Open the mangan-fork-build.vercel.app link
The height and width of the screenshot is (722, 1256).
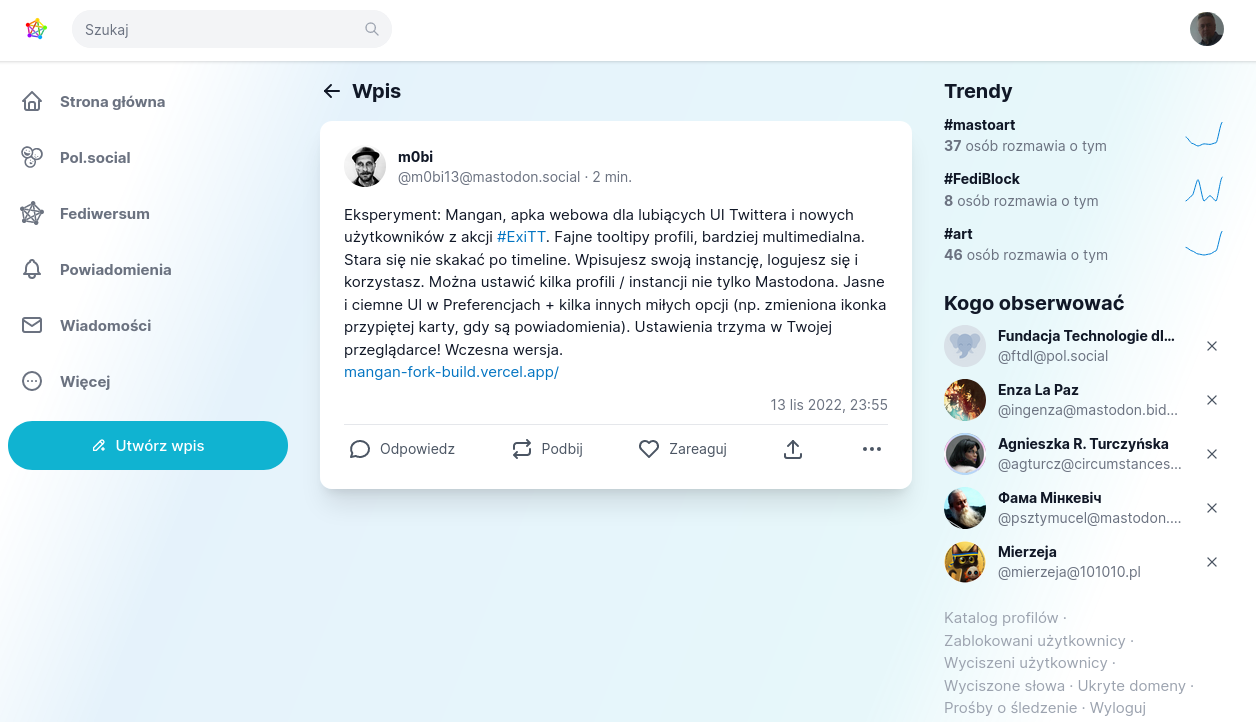point(451,372)
